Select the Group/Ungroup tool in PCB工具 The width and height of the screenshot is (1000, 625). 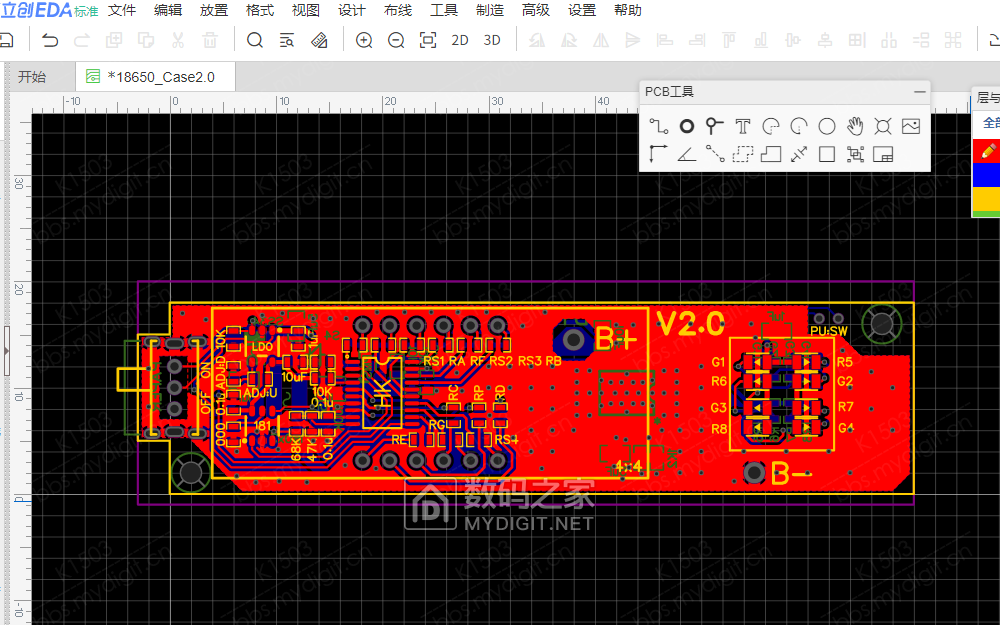[855, 154]
